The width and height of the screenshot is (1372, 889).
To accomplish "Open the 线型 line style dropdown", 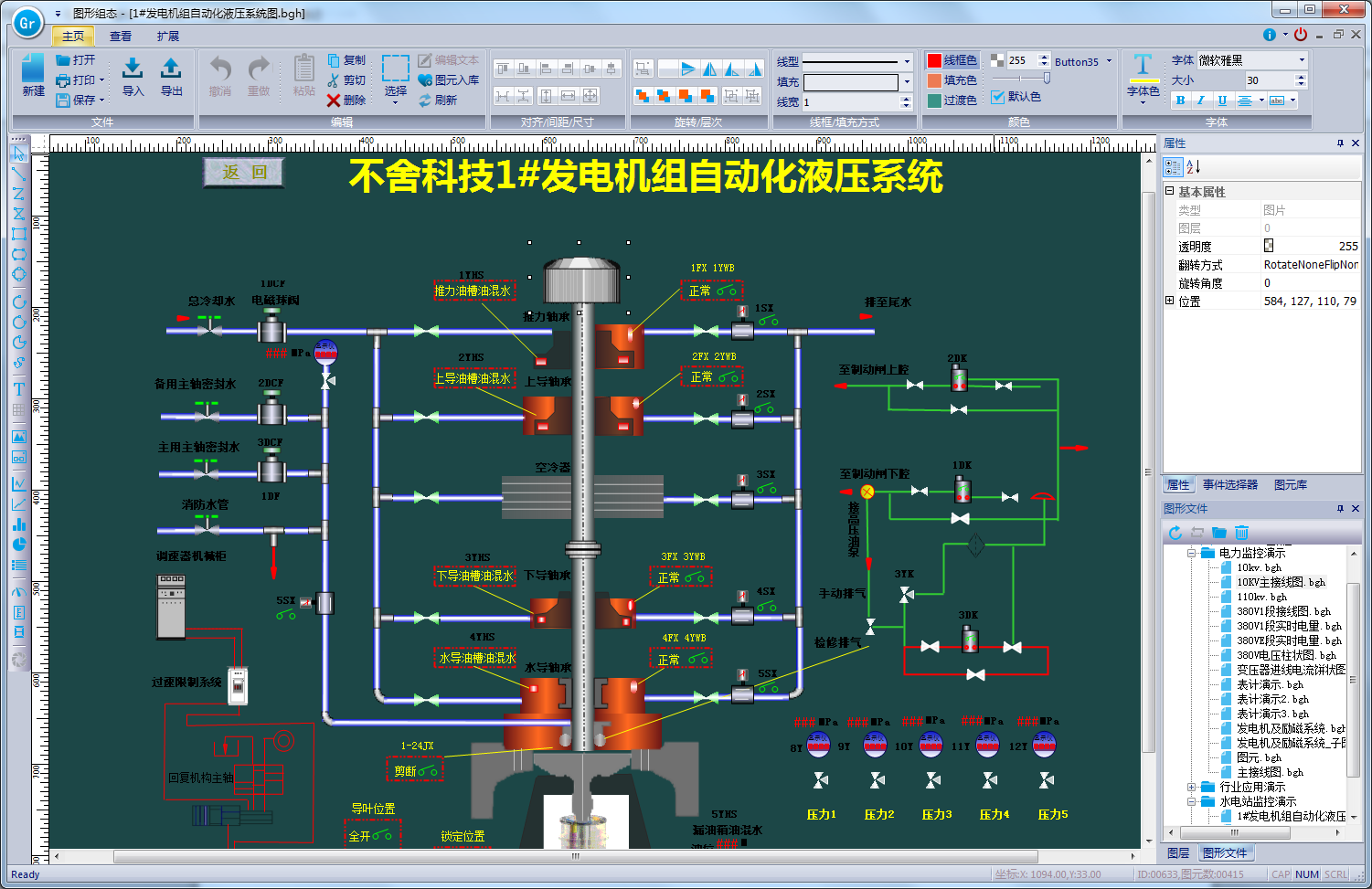I will click(907, 61).
